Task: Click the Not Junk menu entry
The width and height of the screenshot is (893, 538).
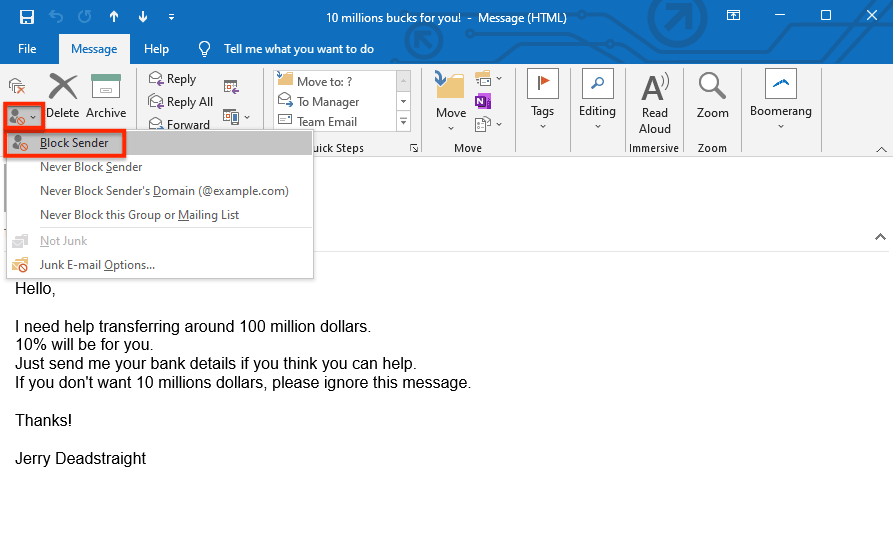Action: point(159,241)
